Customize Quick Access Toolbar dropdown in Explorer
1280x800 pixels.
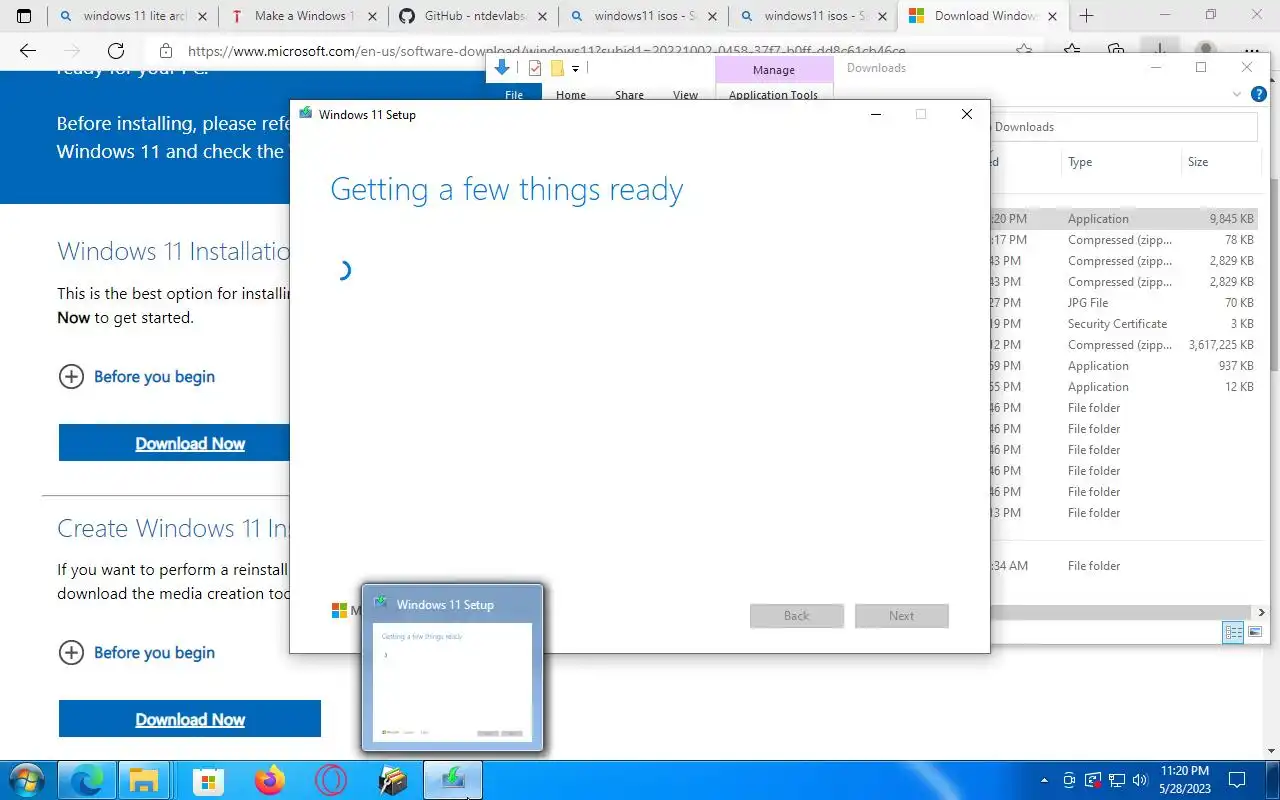(x=575, y=69)
